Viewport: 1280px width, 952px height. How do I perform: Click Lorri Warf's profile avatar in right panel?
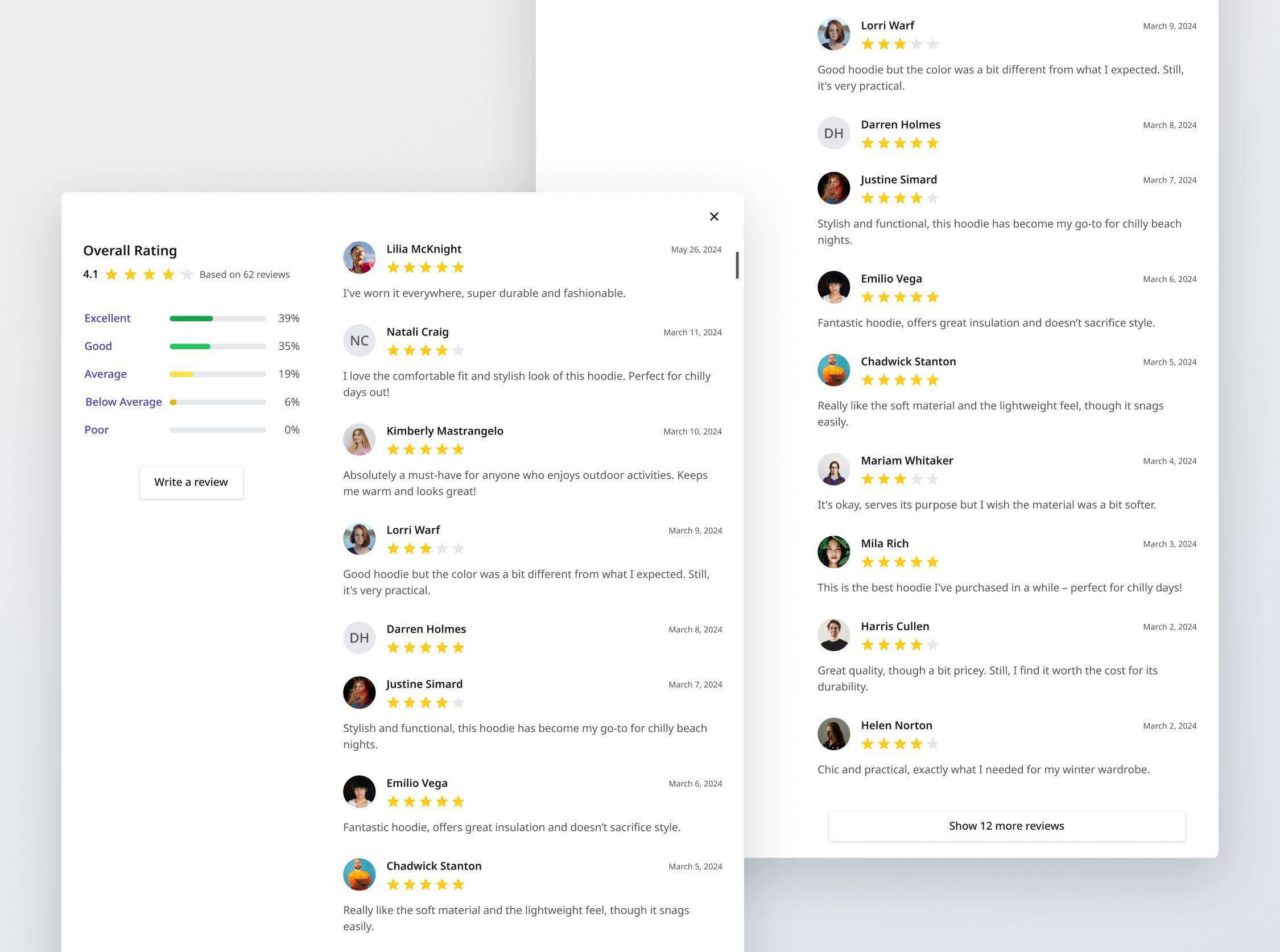833,34
